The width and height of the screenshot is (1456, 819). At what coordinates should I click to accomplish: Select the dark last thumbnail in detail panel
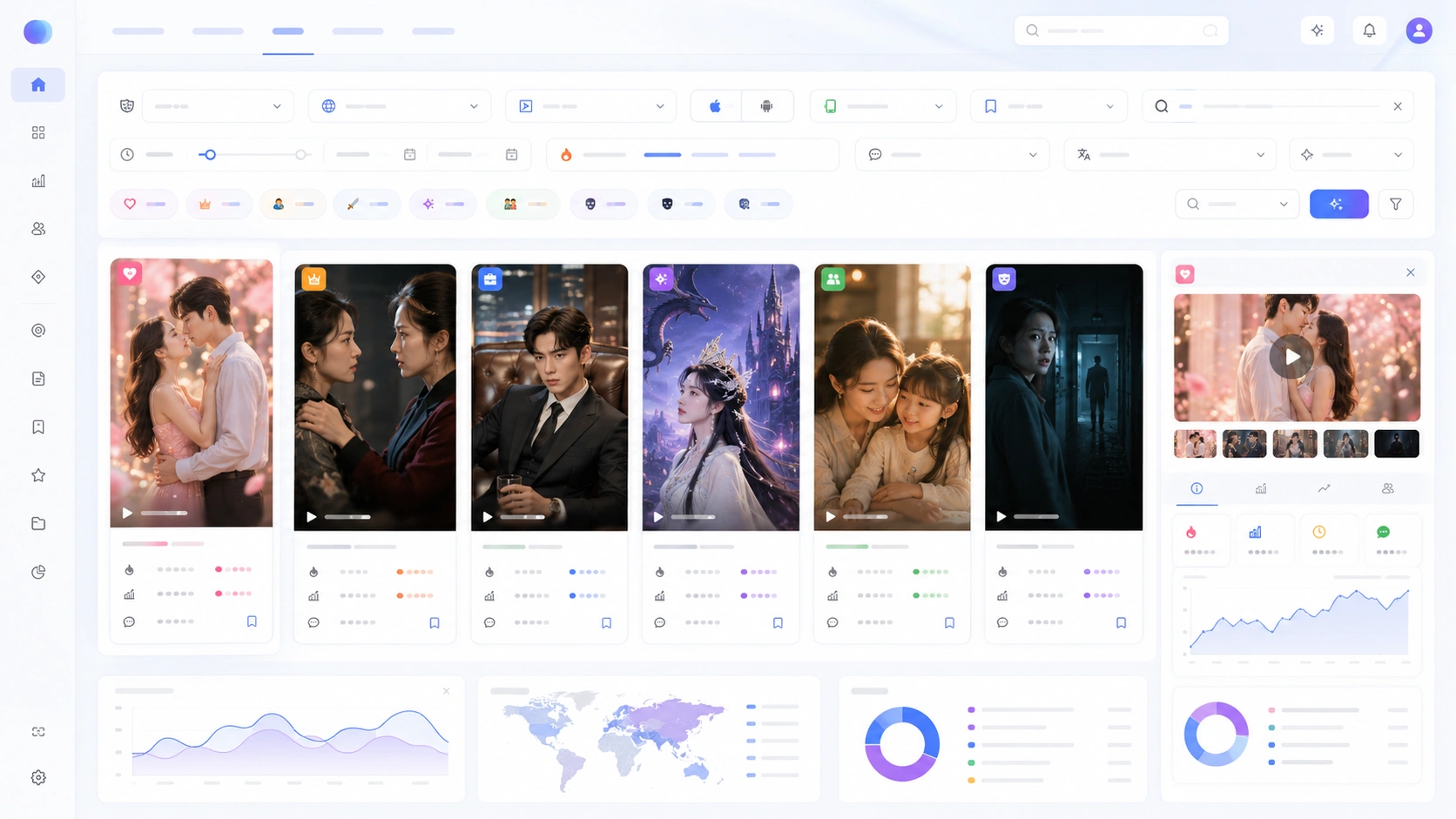pos(1397,444)
